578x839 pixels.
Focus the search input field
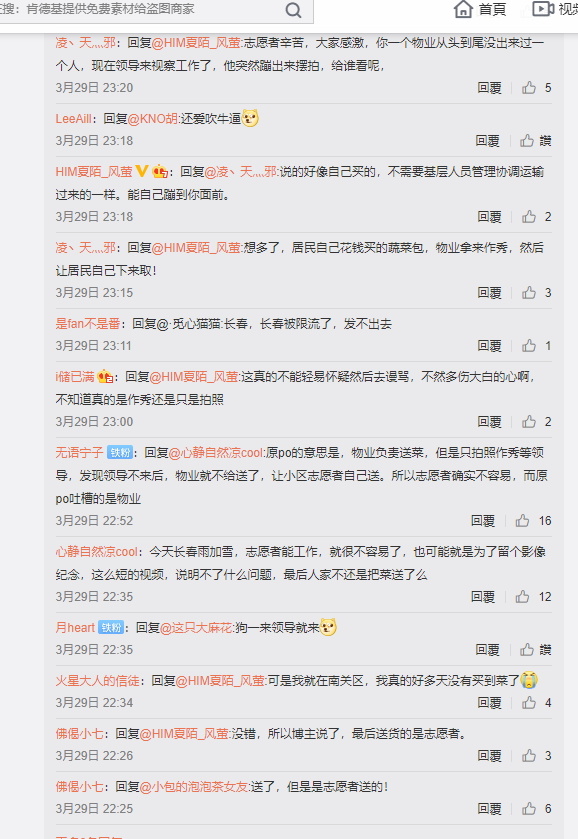click(x=140, y=9)
